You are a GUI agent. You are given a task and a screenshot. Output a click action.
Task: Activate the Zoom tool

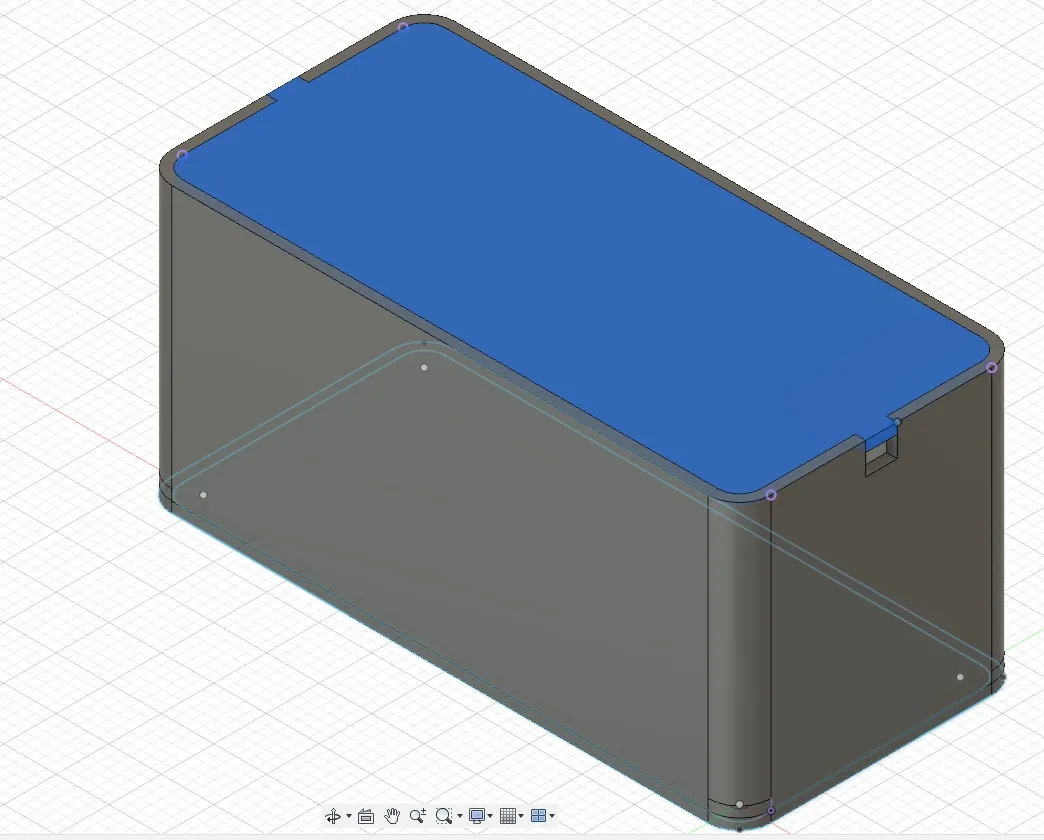(417, 816)
